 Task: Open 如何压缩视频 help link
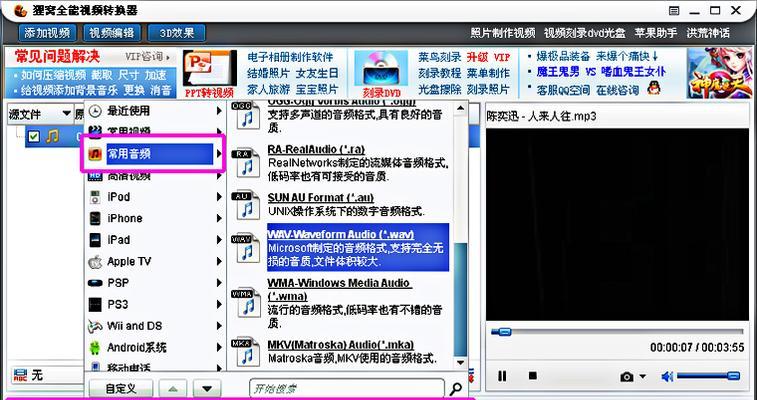(53, 75)
